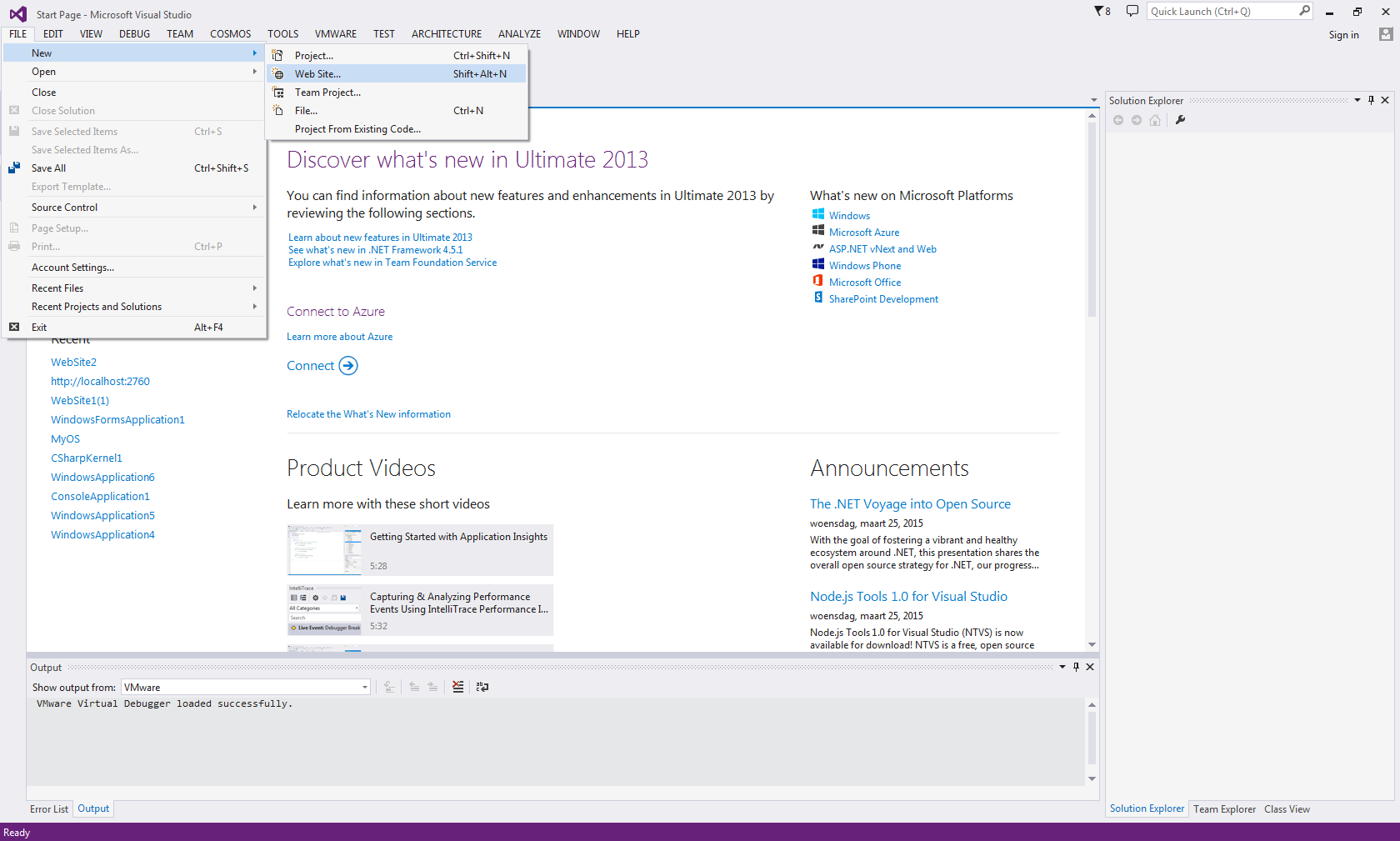The image size is (1400, 841).
Task: Click the Send Feedback smiley icon
Action: [1132, 11]
